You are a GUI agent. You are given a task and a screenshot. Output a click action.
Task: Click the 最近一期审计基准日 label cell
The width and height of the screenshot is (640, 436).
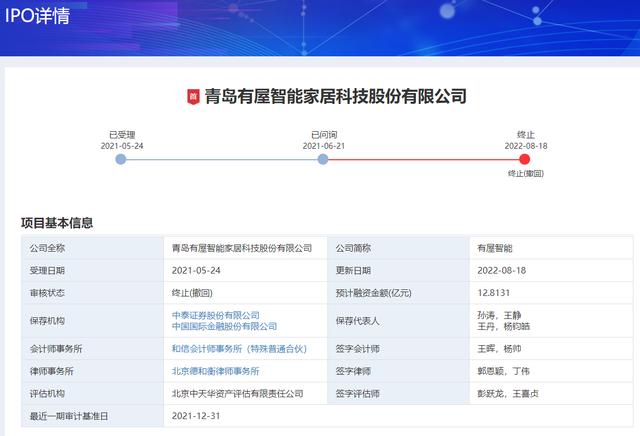[93, 416]
